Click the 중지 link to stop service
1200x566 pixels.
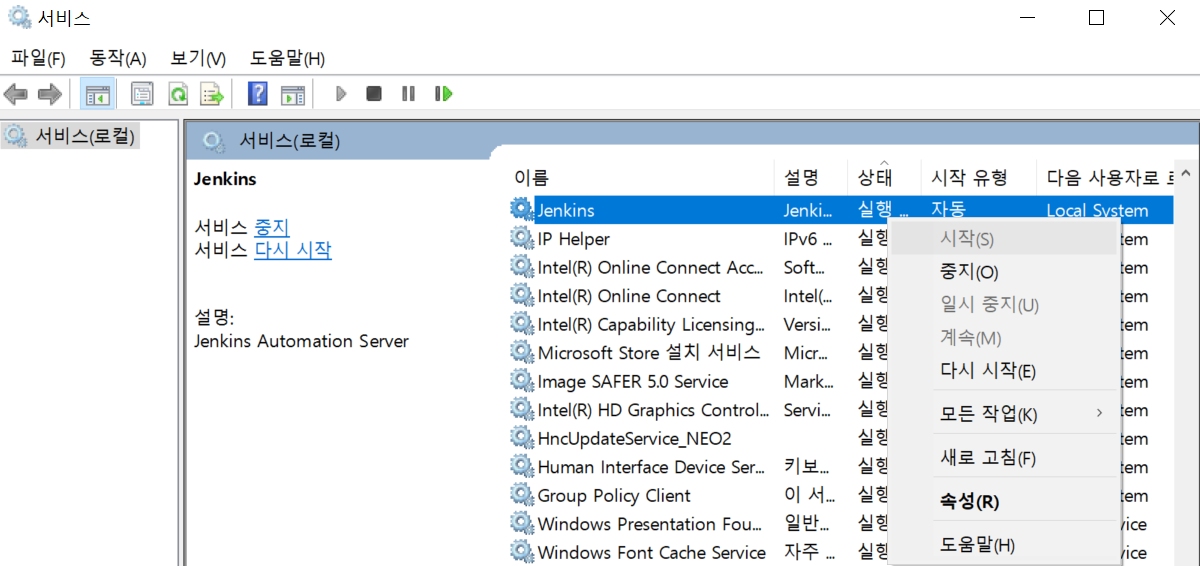pyautogui.click(x=272, y=227)
